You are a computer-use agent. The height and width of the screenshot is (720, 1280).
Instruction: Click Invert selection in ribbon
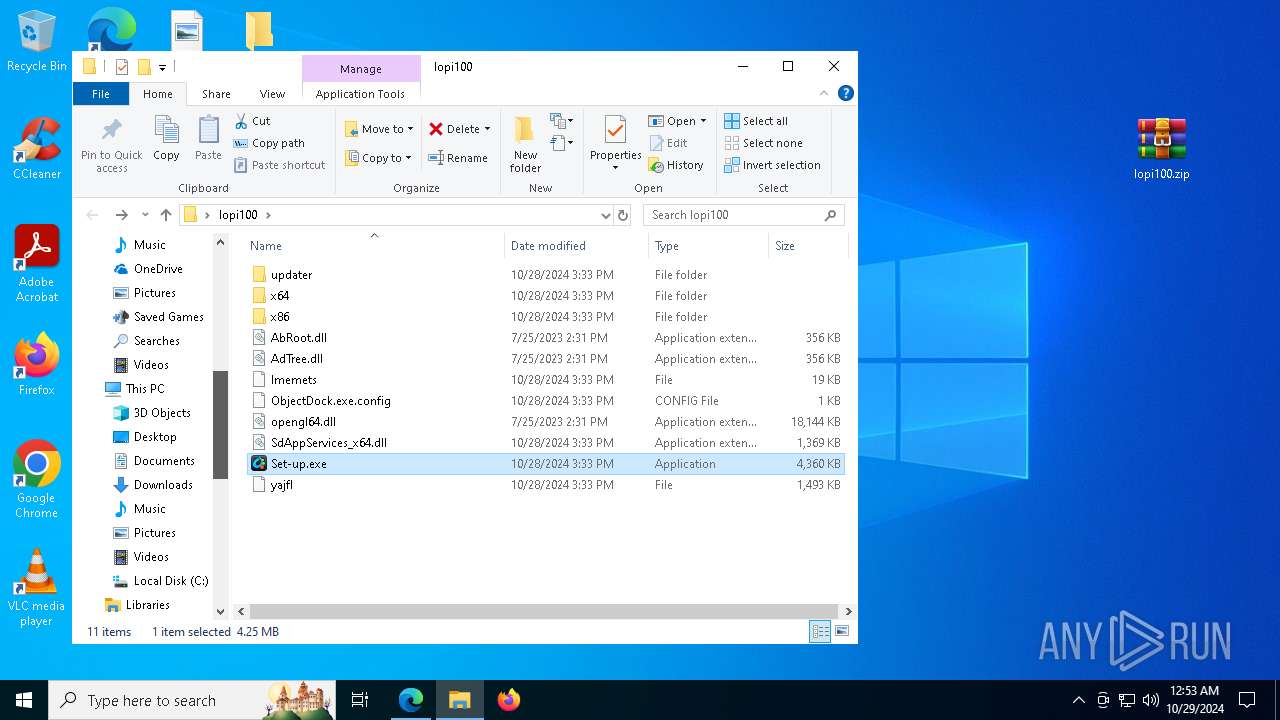click(x=772, y=165)
